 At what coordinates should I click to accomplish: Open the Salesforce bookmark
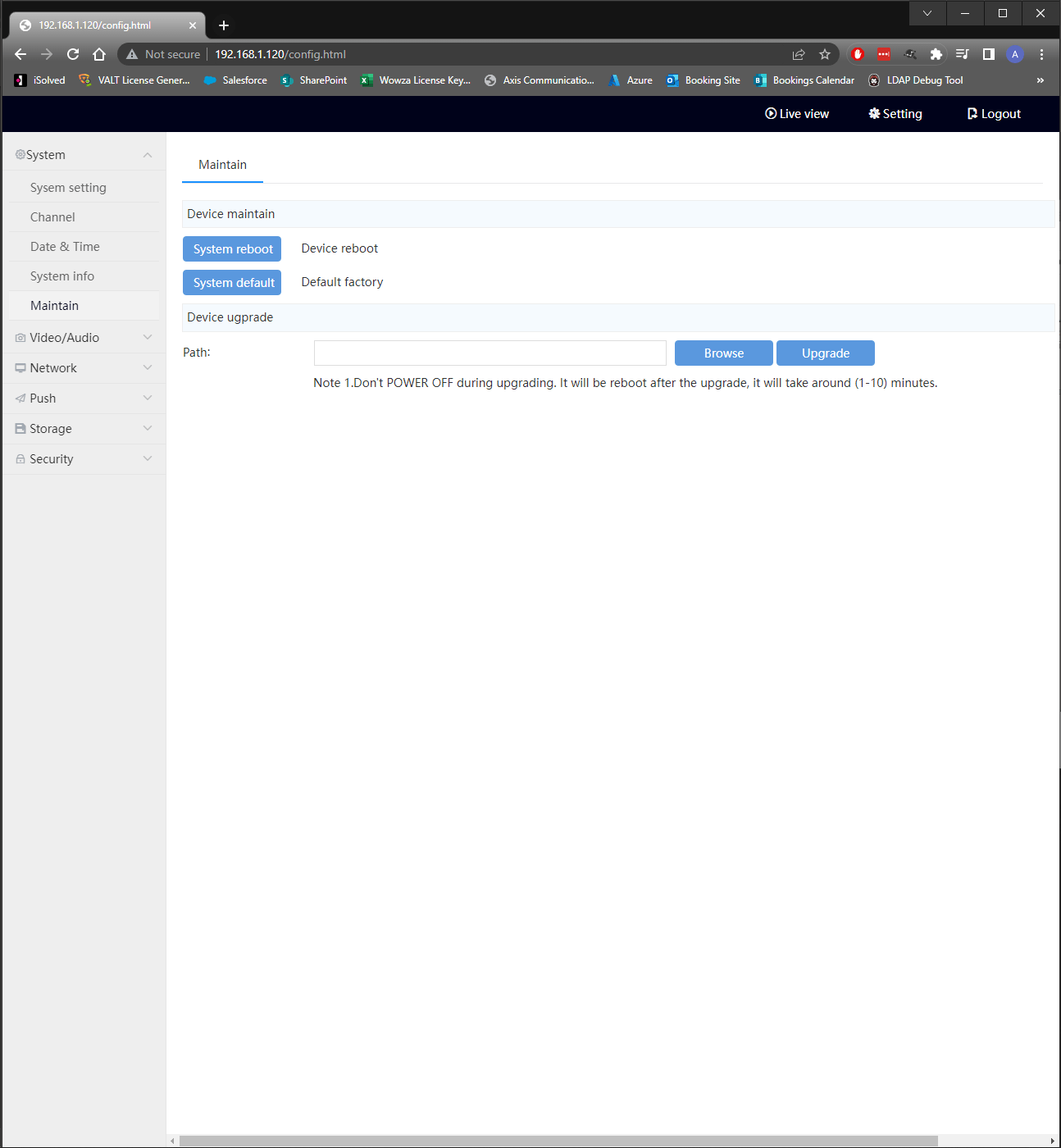pyautogui.click(x=235, y=80)
